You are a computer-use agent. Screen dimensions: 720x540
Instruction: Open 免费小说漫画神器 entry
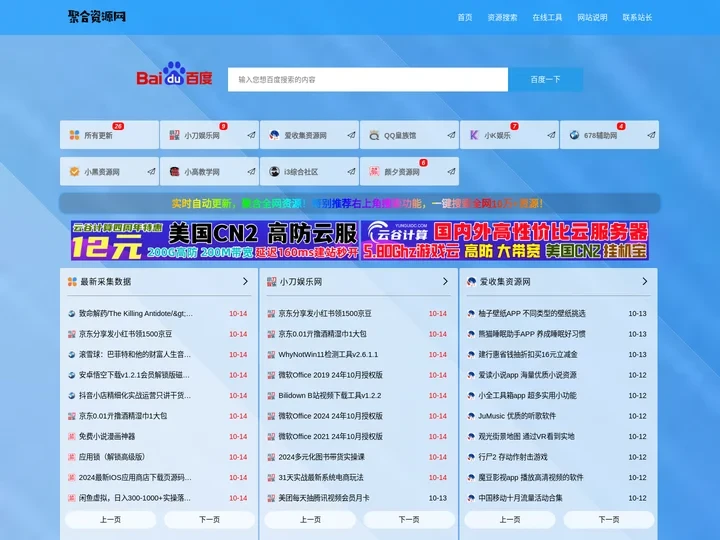click(107, 436)
